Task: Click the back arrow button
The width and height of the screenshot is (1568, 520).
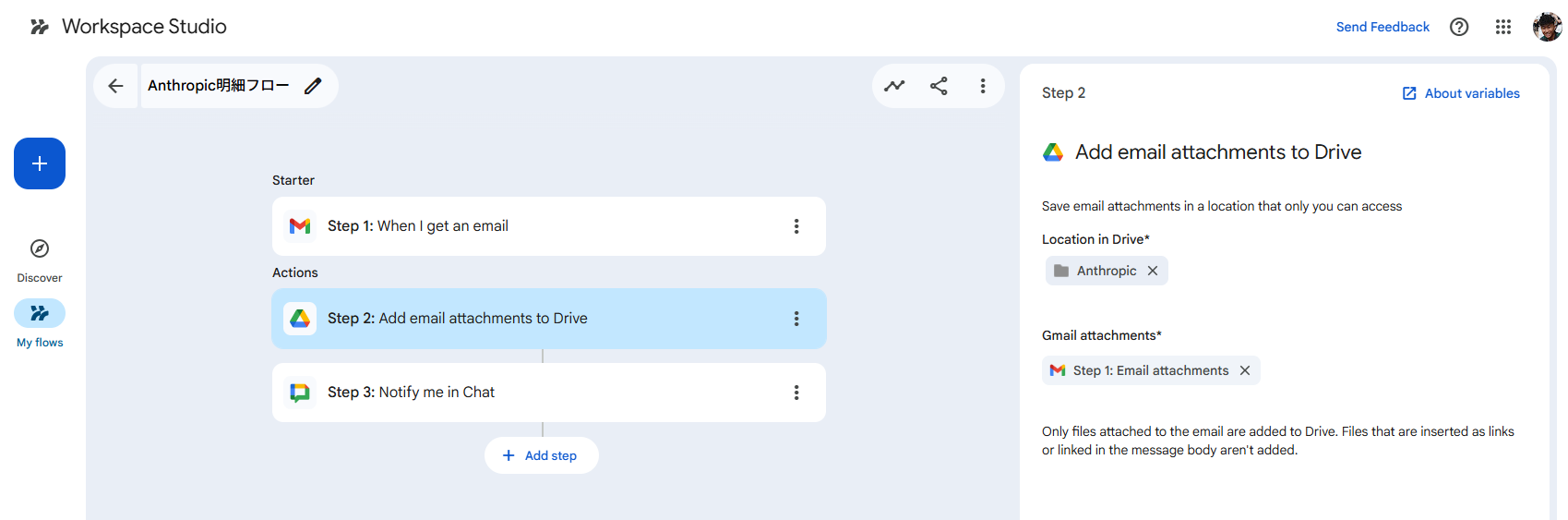Action: (x=115, y=86)
